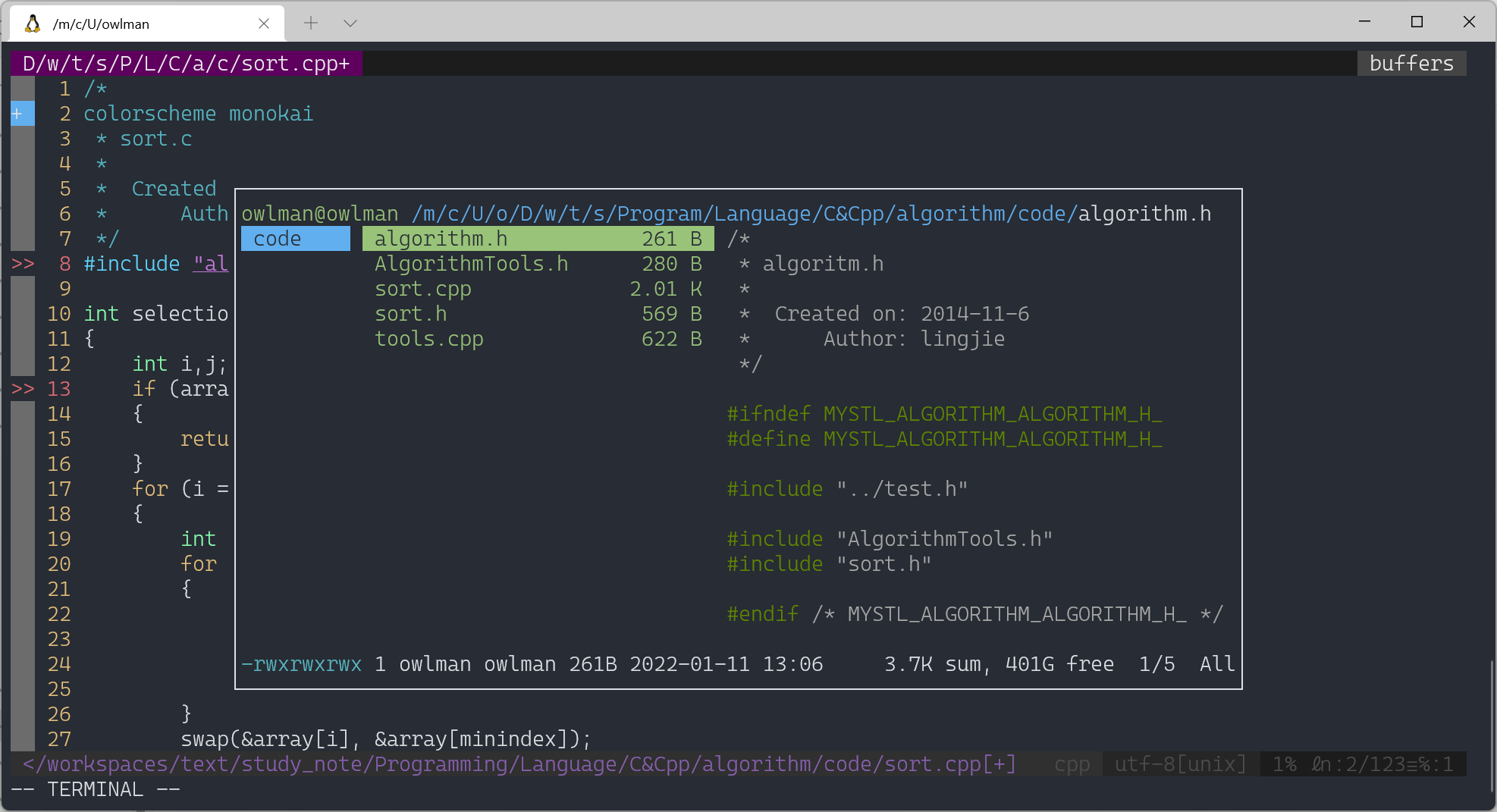Select the /m/c/U/owlman tab
The height and width of the screenshot is (812, 1497).
pyautogui.click(x=147, y=24)
